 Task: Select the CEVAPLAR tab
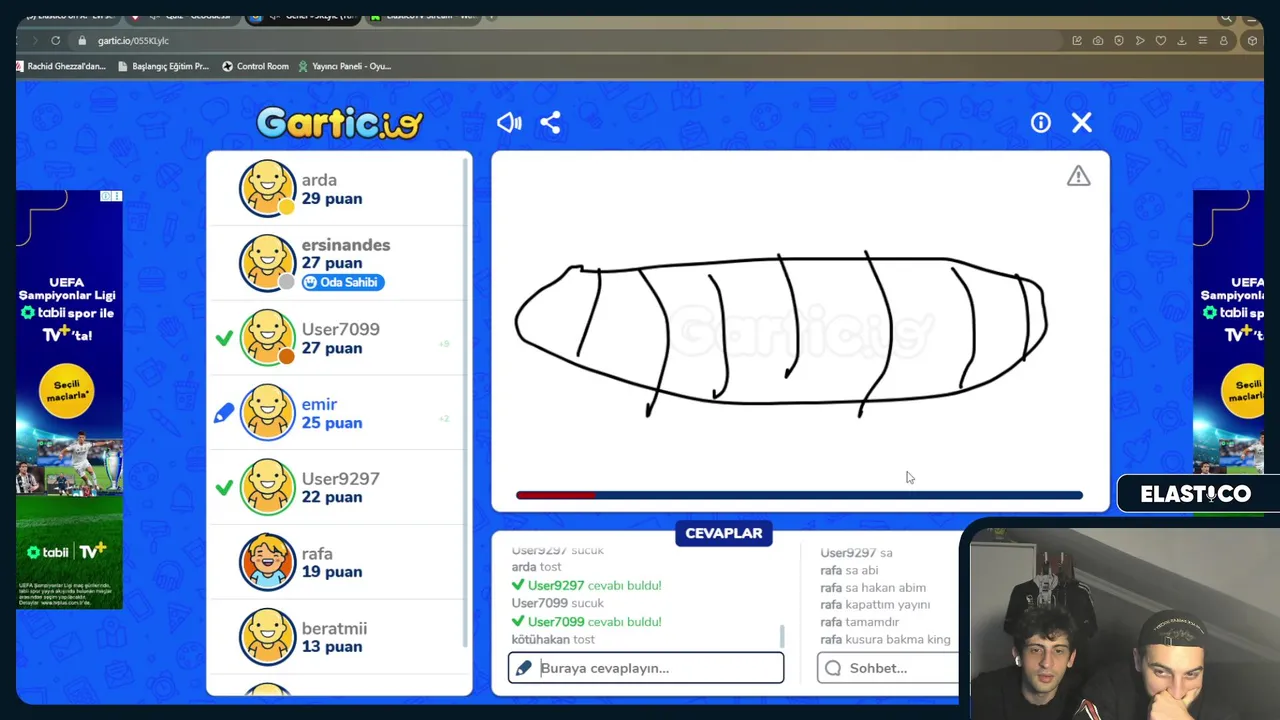[x=724, y=533]
